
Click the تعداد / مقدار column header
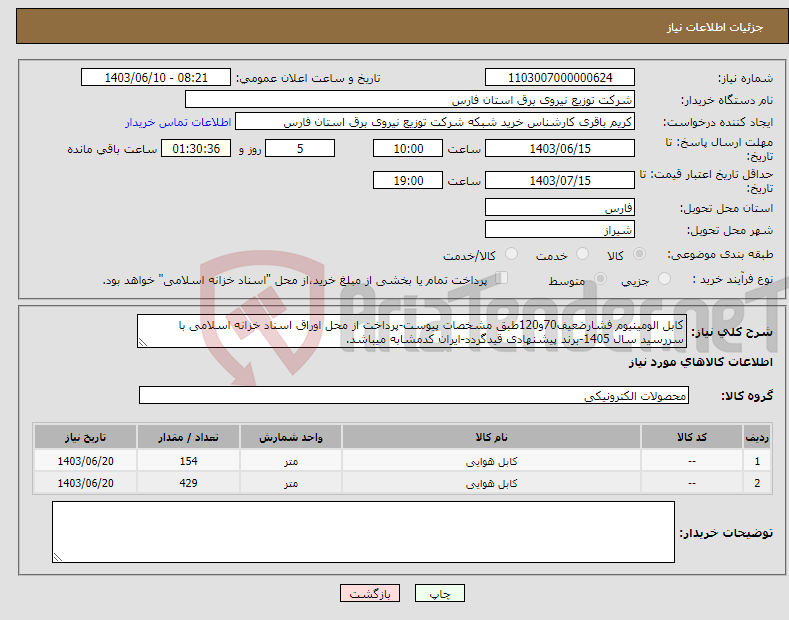188,437
